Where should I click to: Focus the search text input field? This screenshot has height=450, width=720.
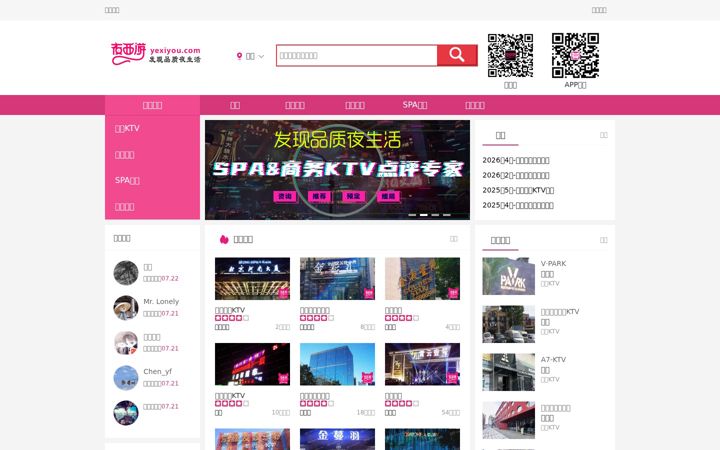click(x=357, y=55)
